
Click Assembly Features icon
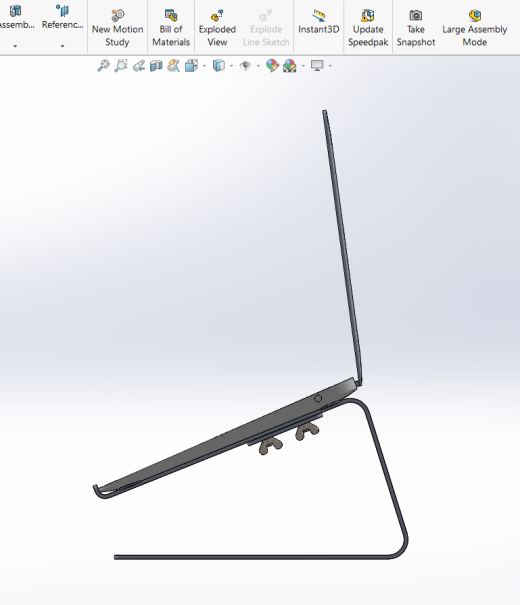(15, 11)
